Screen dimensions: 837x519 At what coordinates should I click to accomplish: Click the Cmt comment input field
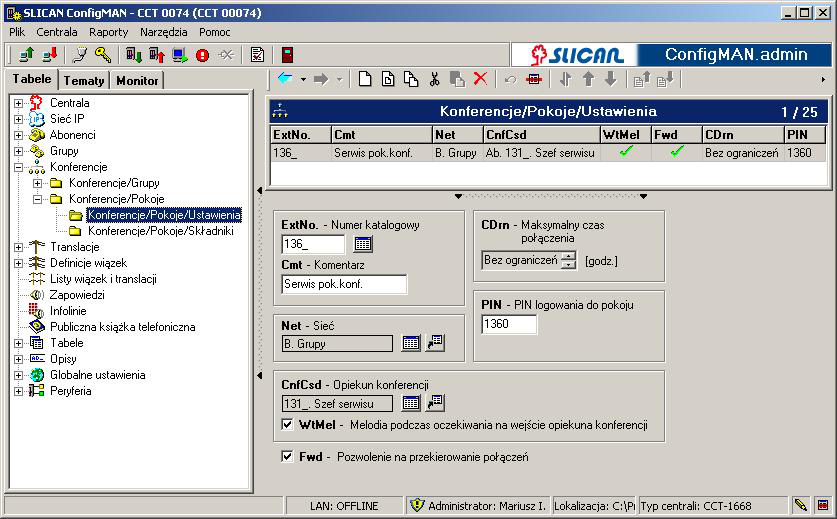pyautogui.click(x=344, y=284)
